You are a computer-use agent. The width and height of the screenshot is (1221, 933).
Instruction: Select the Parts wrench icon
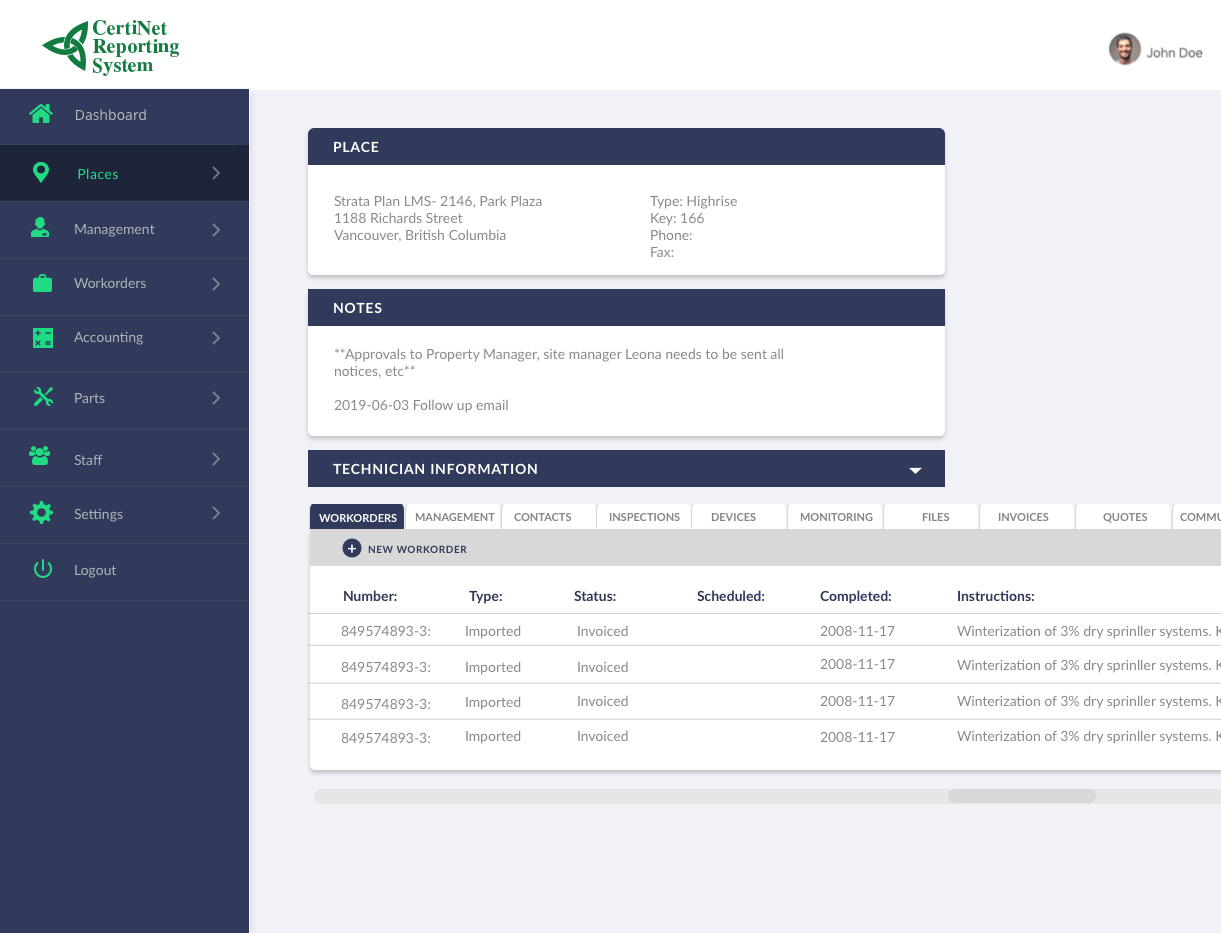point(41,396)
